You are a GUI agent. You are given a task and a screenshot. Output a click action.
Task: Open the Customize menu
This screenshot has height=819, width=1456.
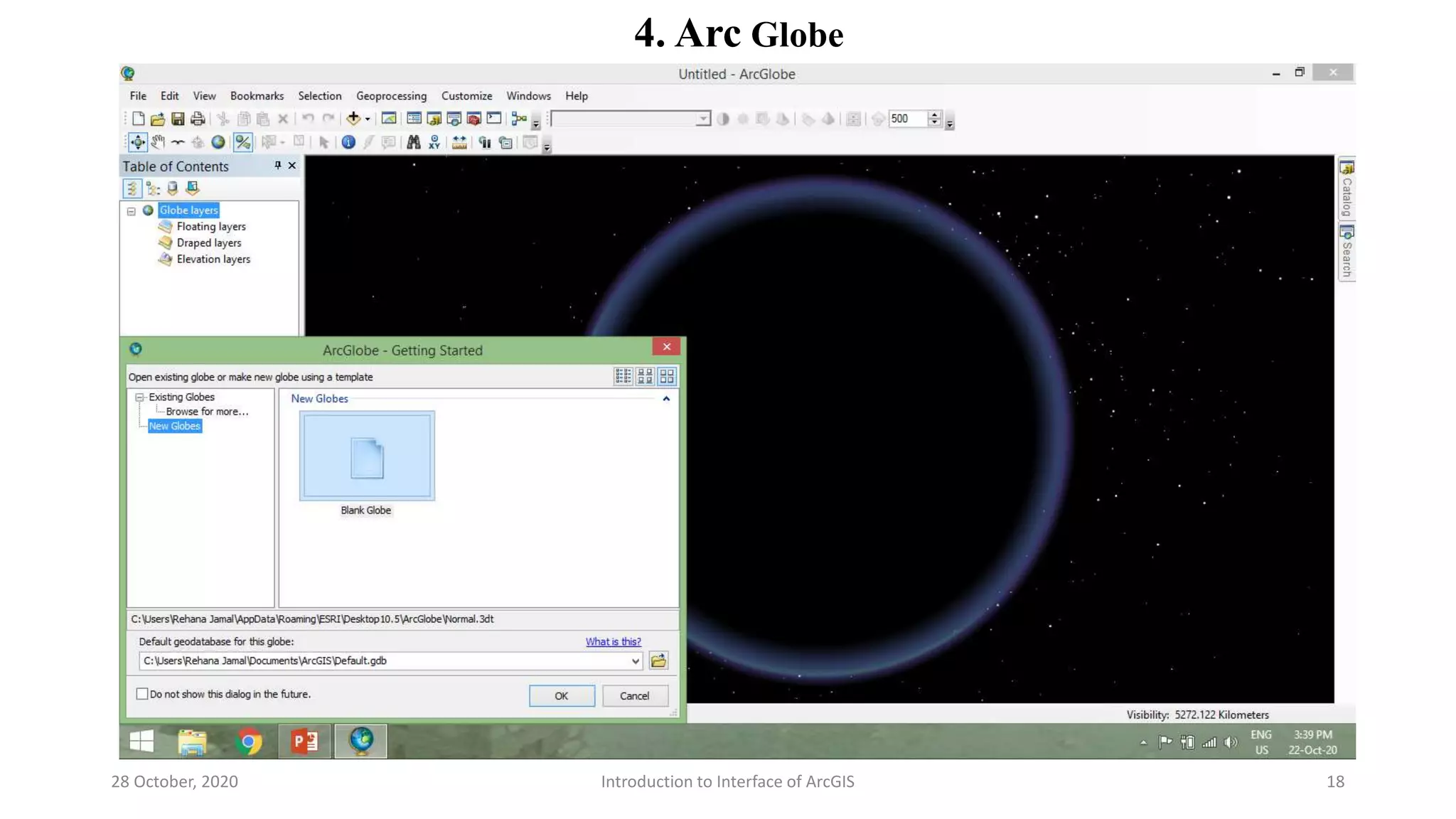466,96
